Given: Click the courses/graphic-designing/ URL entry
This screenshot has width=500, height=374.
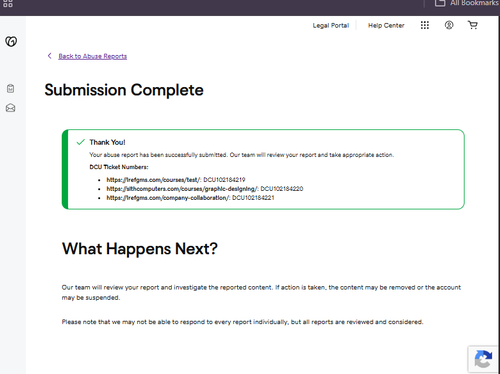Looking at the screenshot, I should click(x=182, y=189).
